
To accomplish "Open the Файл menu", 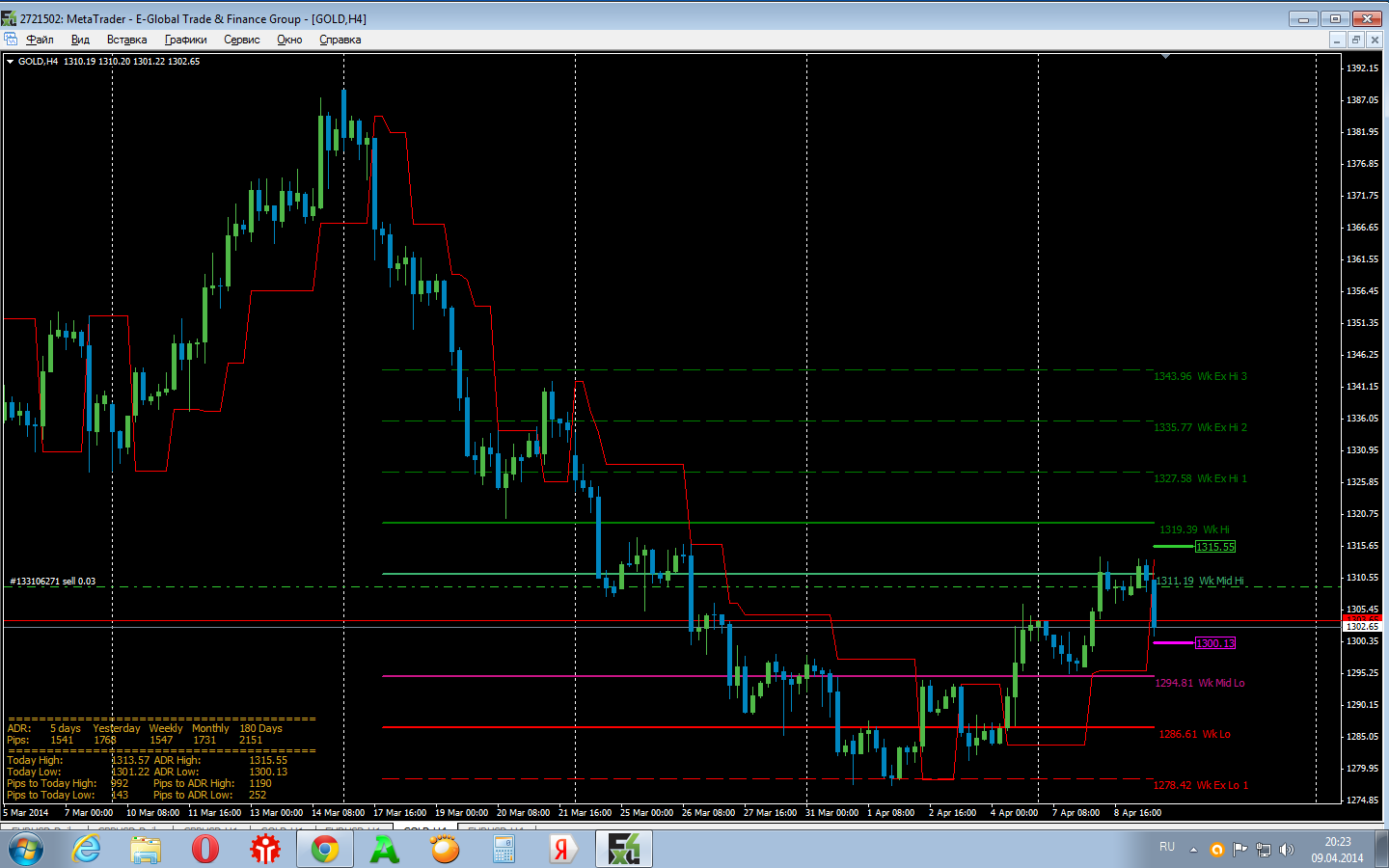I will [x=40, y=40].
